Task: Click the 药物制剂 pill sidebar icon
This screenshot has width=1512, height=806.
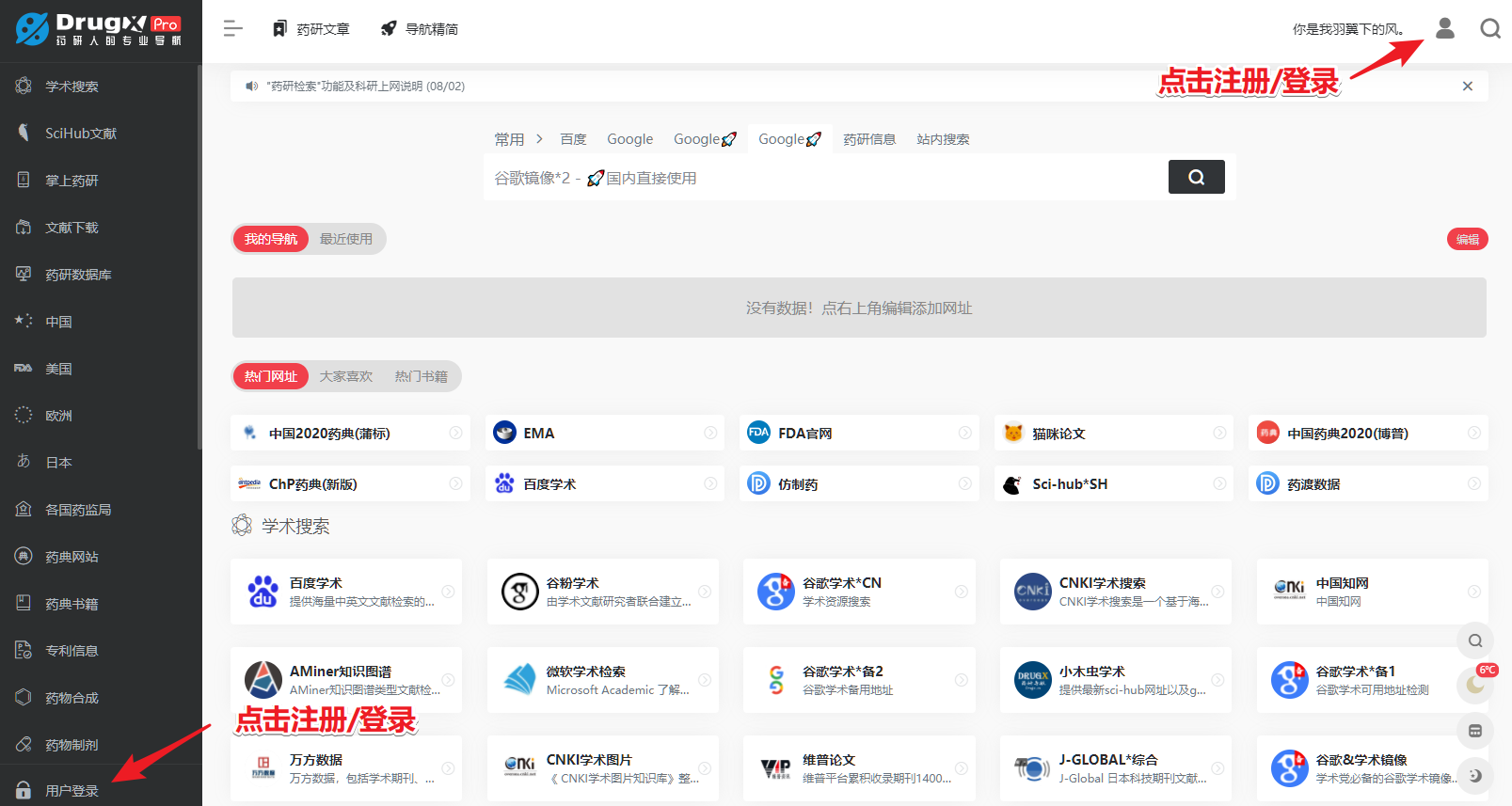Action: (24, 744)
